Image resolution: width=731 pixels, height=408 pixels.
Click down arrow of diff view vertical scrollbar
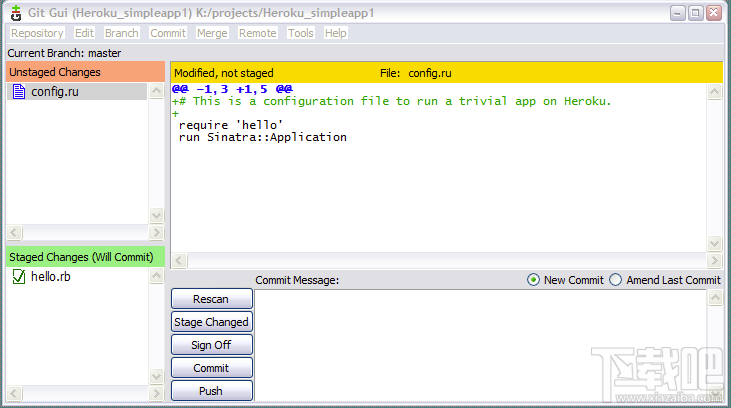(715, 243)
